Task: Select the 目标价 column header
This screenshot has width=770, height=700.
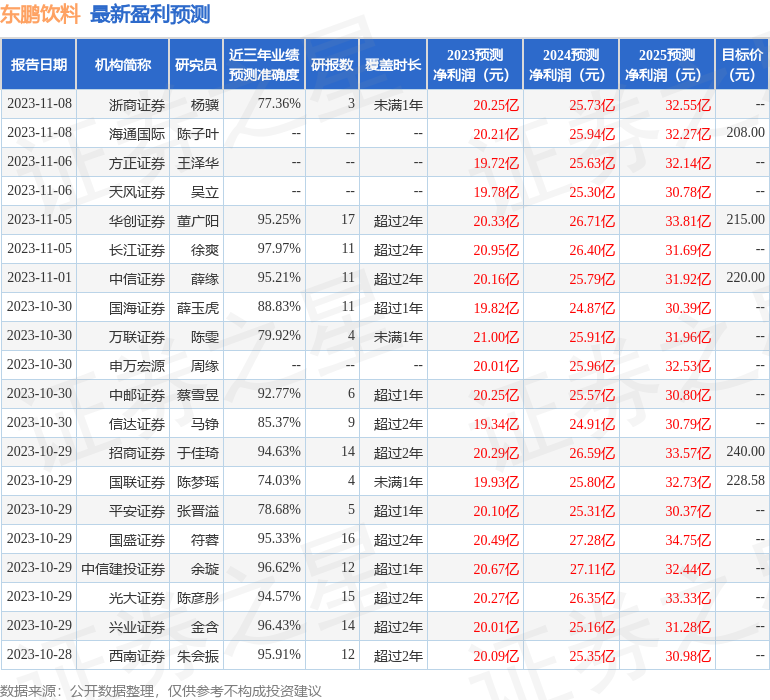Action: (x=742, y=64)
